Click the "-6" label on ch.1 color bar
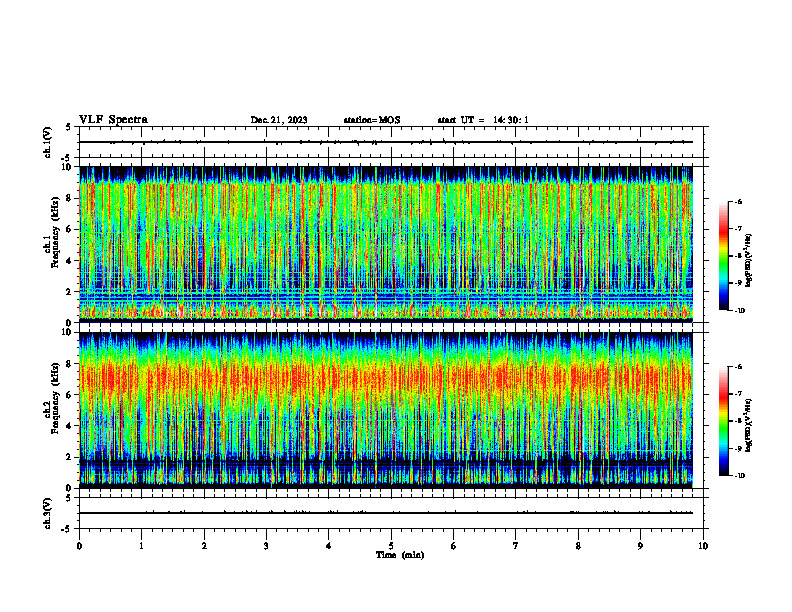Screen dimensions: 792x612 [738, 201]
